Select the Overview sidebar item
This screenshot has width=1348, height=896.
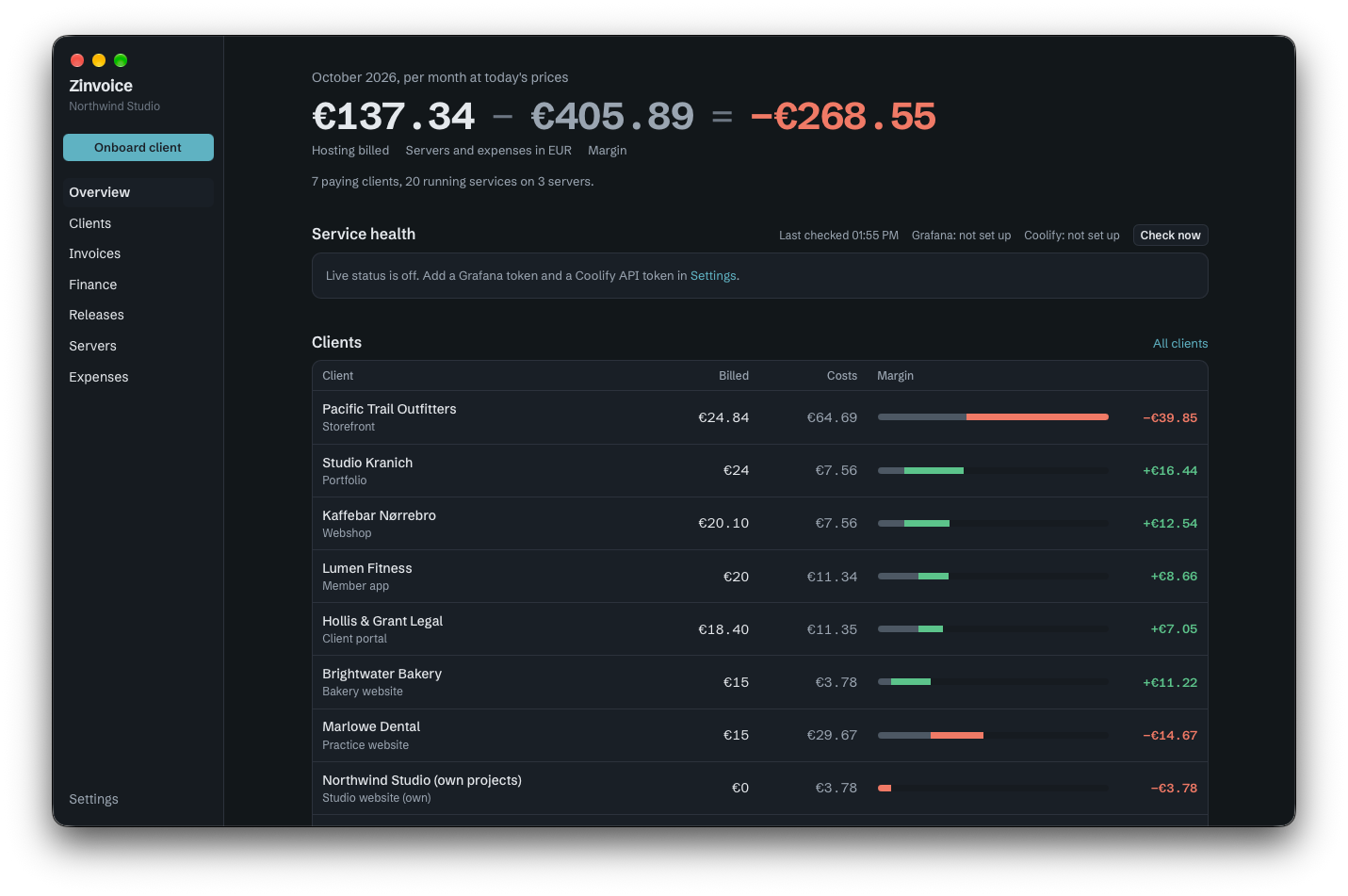coord(138,192)
